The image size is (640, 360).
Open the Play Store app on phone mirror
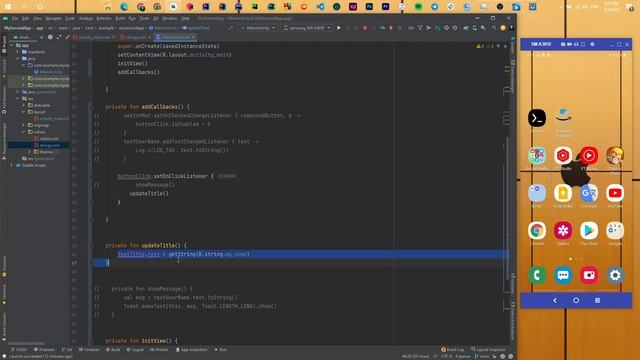[x=589, y=231]
